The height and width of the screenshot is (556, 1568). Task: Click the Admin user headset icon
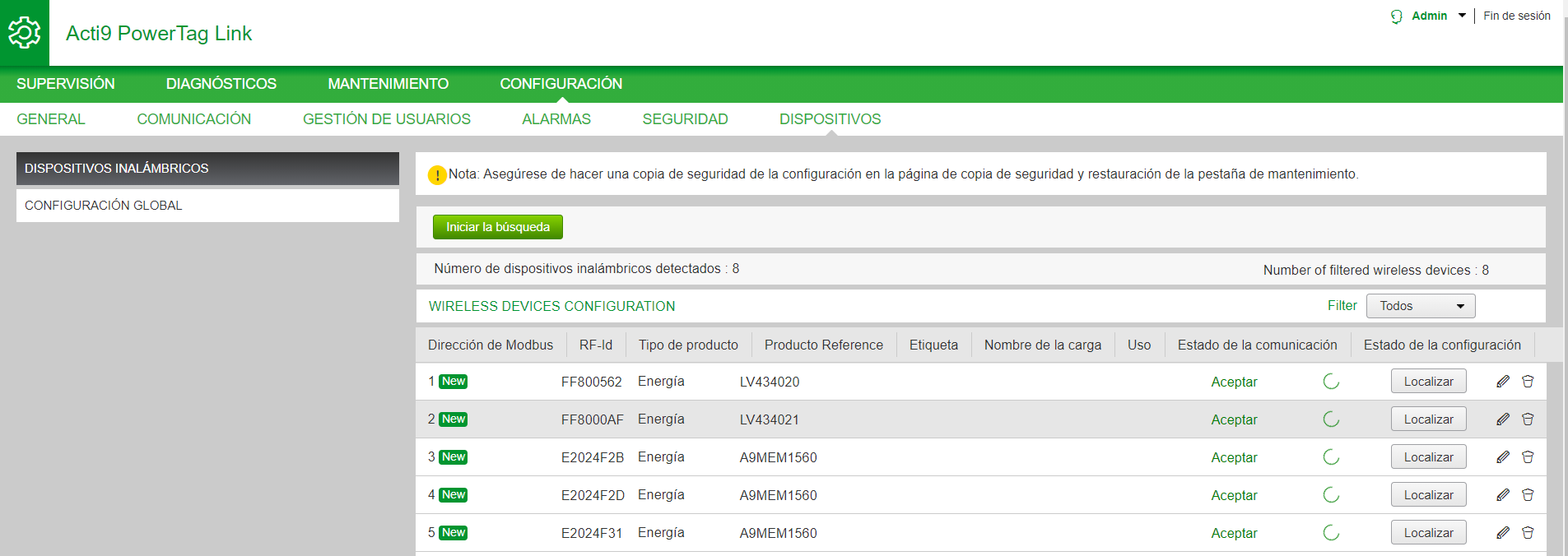[1397, 16]
